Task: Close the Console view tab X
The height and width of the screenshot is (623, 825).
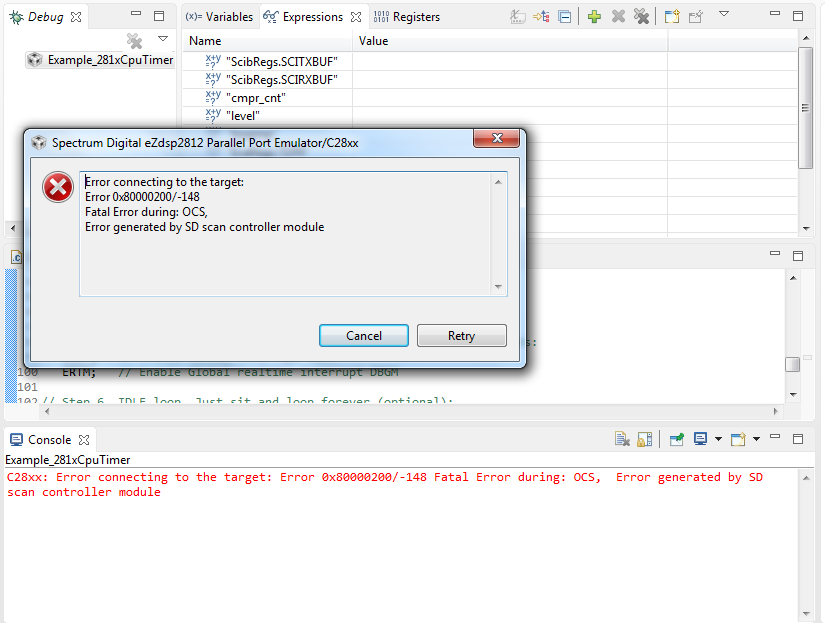Action: [84, 439]
